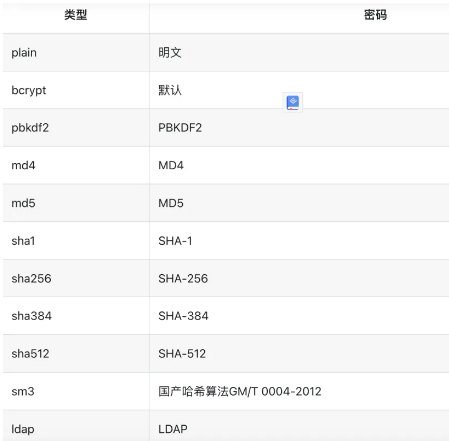Viewport: 449px width, 441px height.
Task: Click the sha384 type cell
Action: [76, 316]
